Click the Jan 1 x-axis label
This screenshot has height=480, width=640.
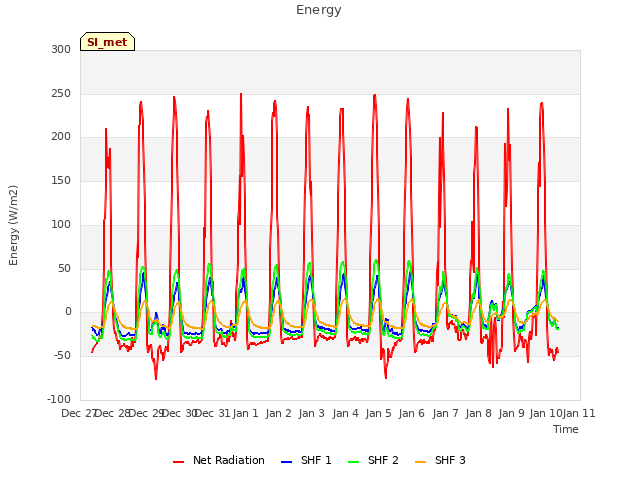point(246,413)
